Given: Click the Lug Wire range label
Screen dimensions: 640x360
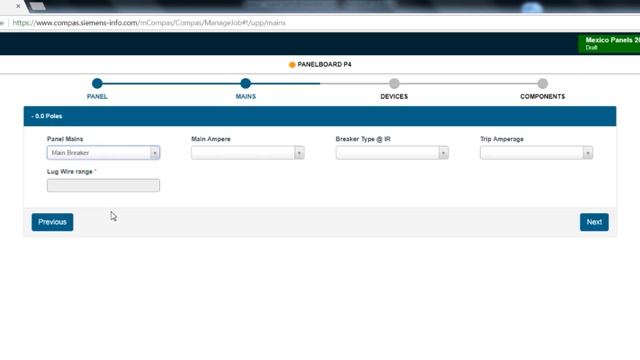Looking at the screenshot, I should [x=71, y=172].
